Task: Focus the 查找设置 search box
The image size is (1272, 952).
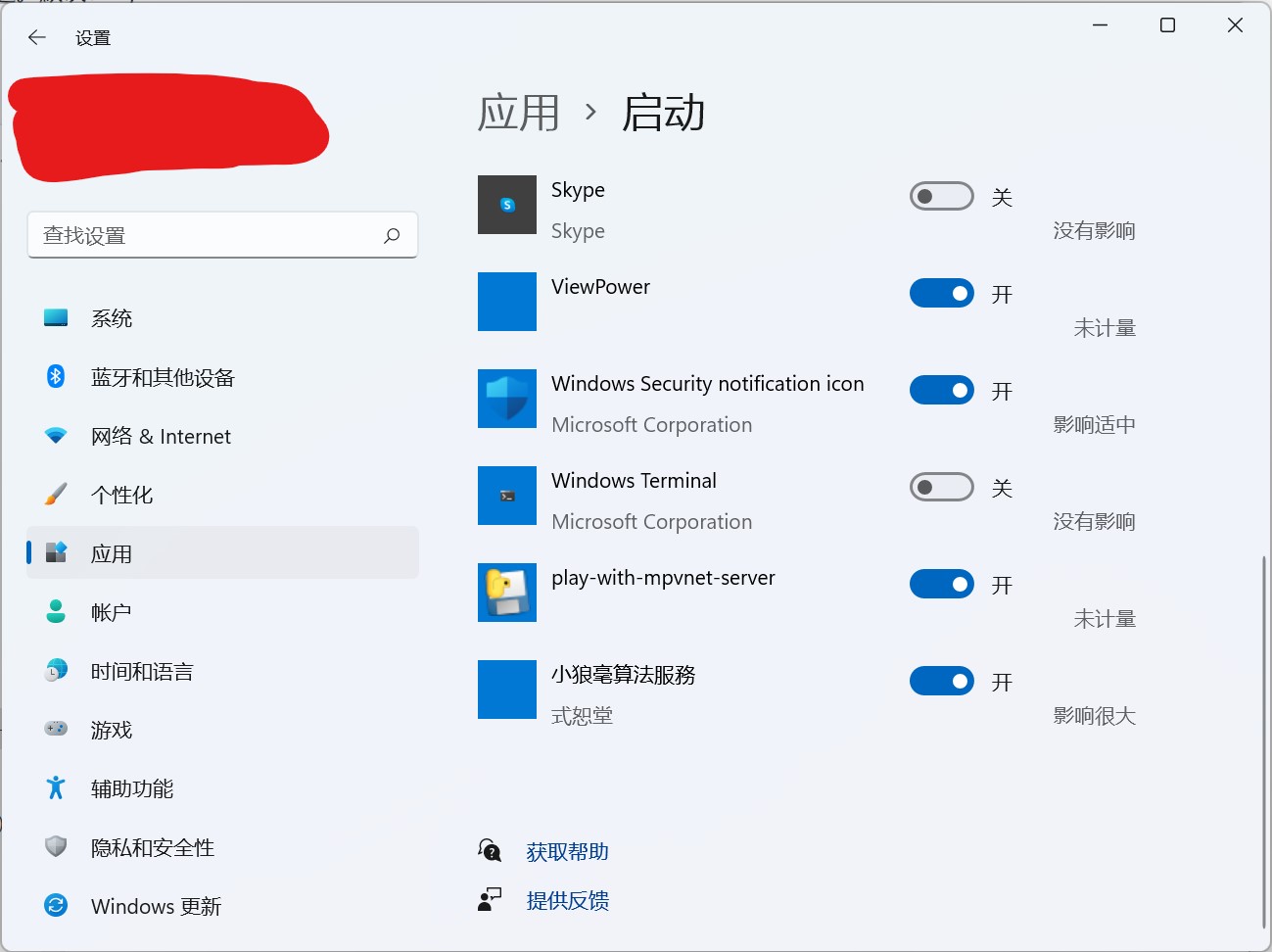Action: pos(222,235)
